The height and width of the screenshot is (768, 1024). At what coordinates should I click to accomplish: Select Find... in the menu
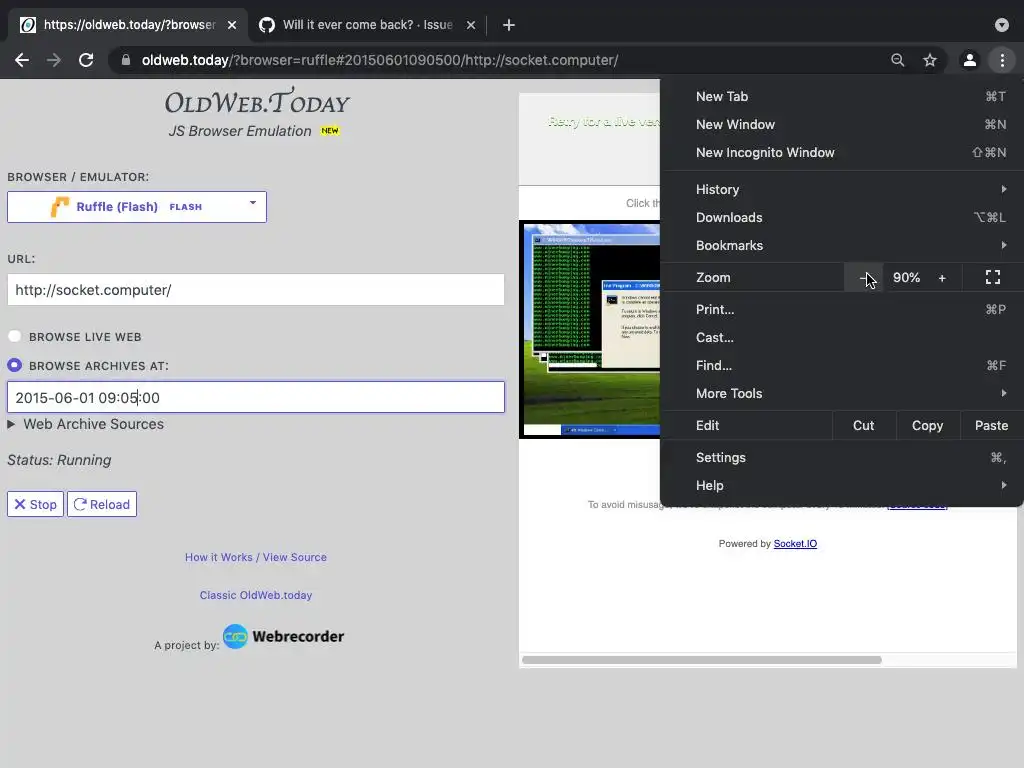[x=842, y=365]
